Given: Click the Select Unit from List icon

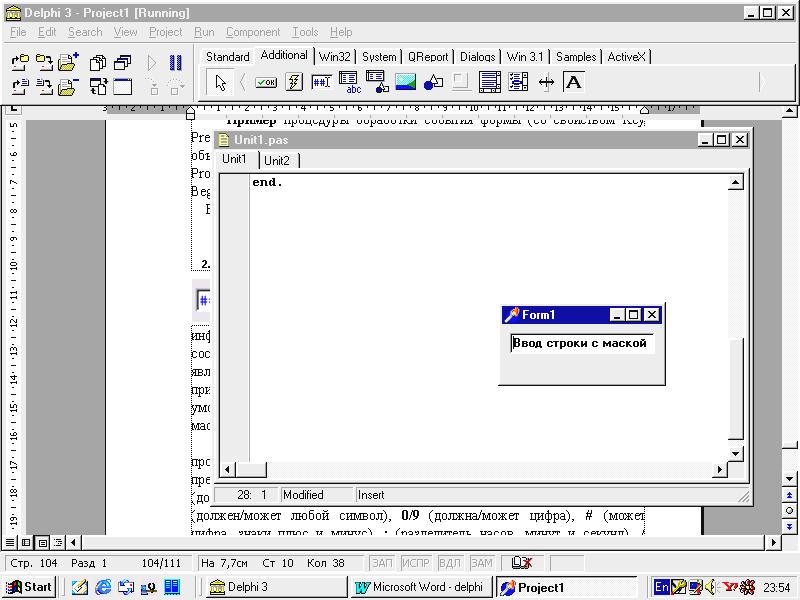Looking at the screenshot, I should pyautogui.click(x=97, y=63).
